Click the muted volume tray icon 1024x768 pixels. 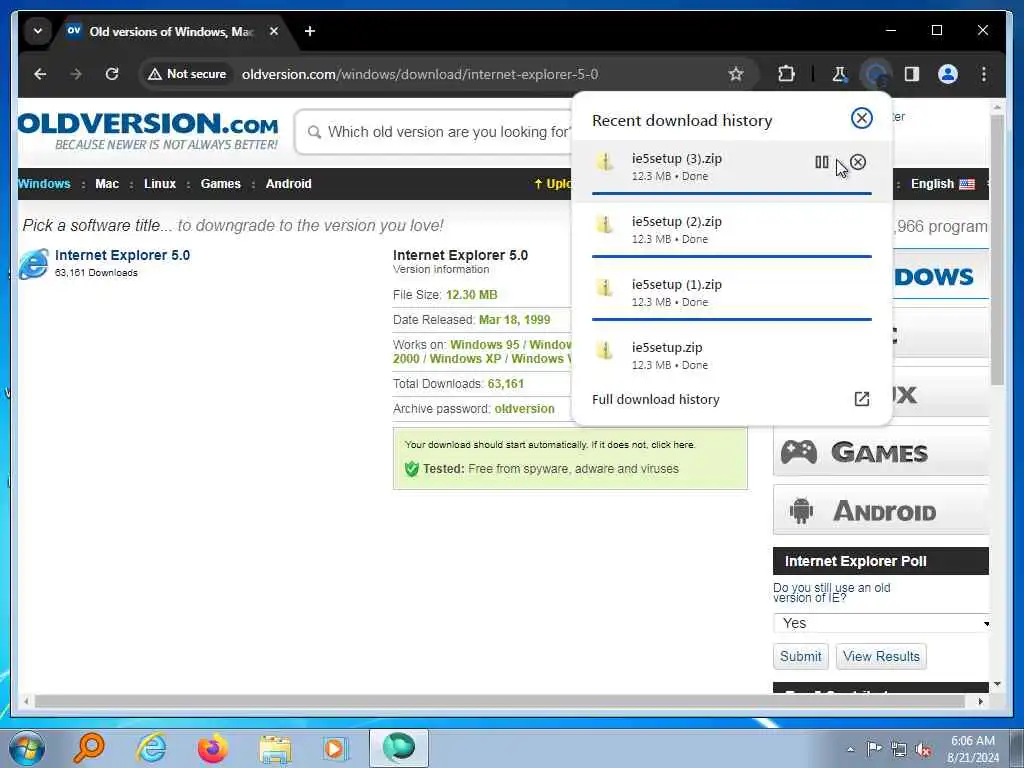pyautogui.click(x=923, y=750)
